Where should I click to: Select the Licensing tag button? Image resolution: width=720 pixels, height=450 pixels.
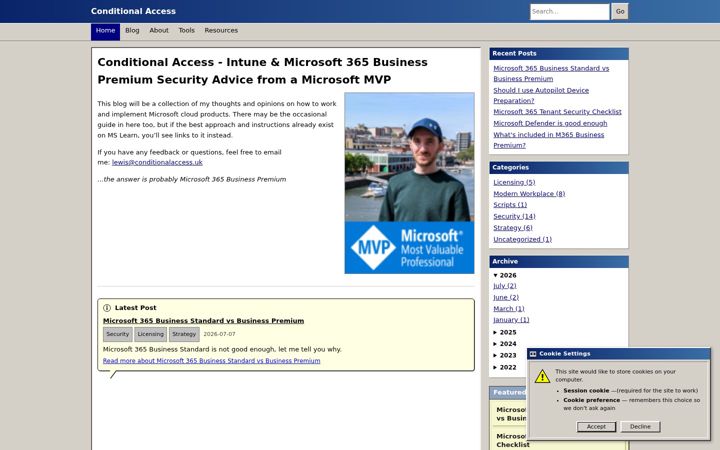click(151, 334)
